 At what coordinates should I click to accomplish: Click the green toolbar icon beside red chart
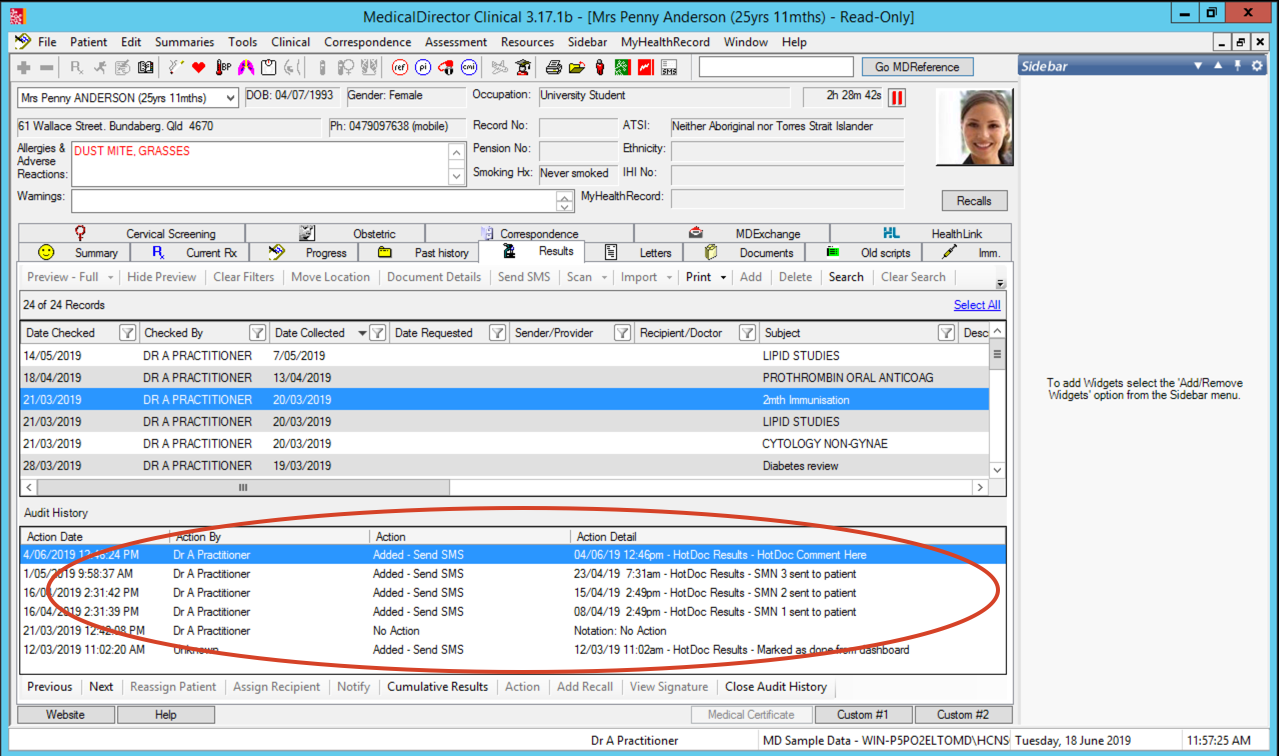point(622,67)
